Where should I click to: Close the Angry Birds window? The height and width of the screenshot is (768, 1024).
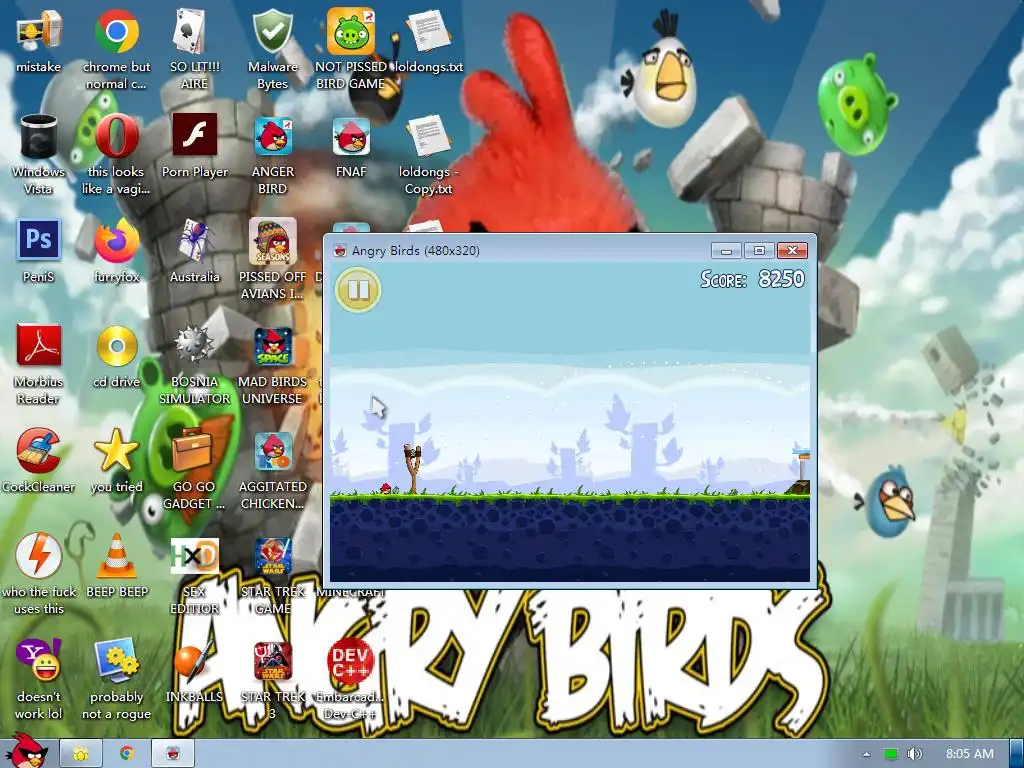(x=792, y=251)
